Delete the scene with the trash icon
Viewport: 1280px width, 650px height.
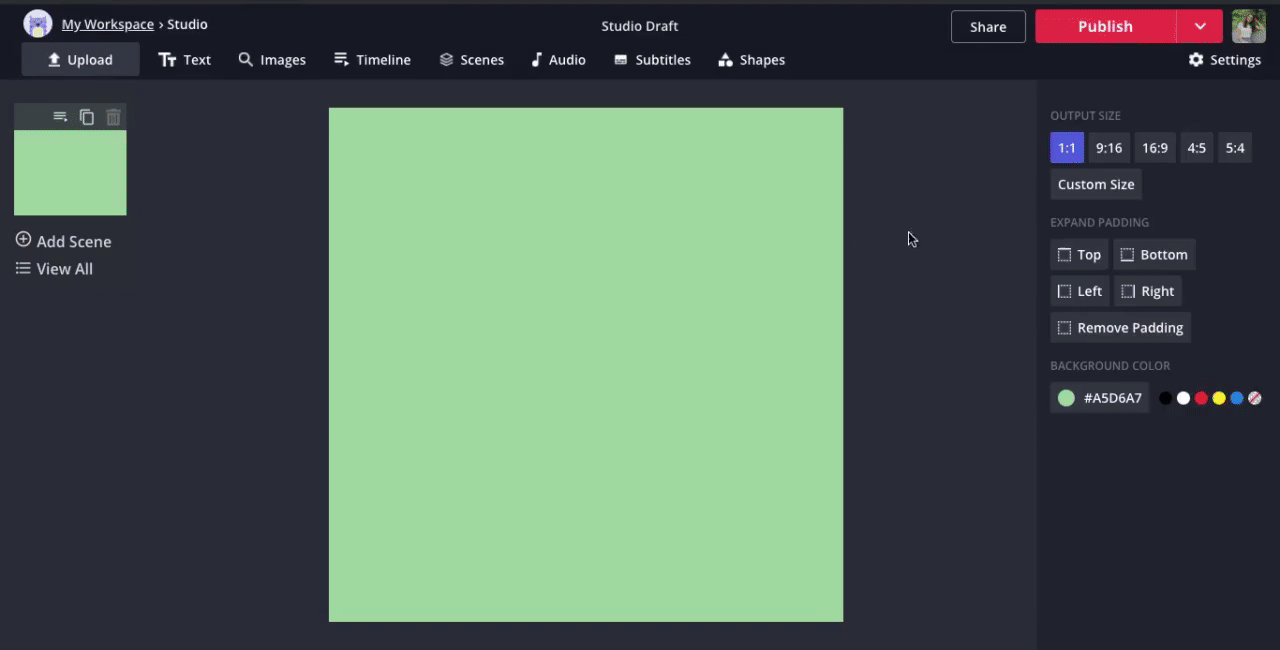click(x=113, y=117)
